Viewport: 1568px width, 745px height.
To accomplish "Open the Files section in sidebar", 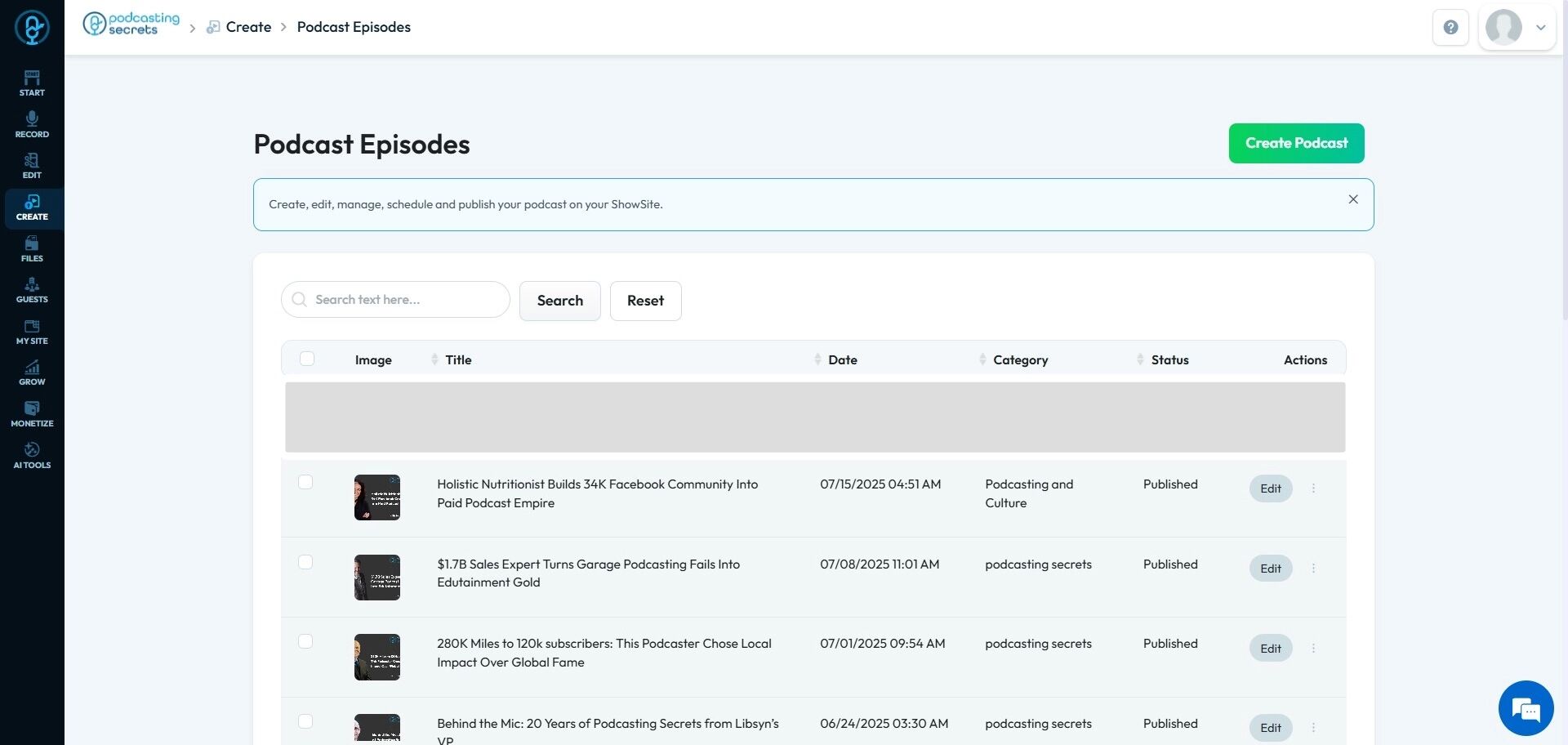I will (32, 249).
